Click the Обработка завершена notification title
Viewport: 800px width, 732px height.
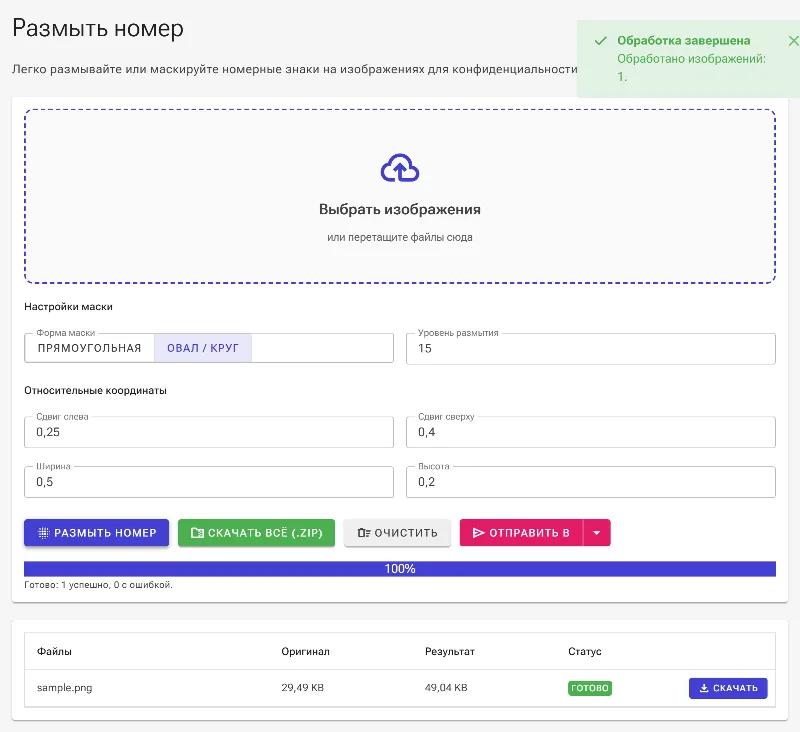click(x=683, y=41)
